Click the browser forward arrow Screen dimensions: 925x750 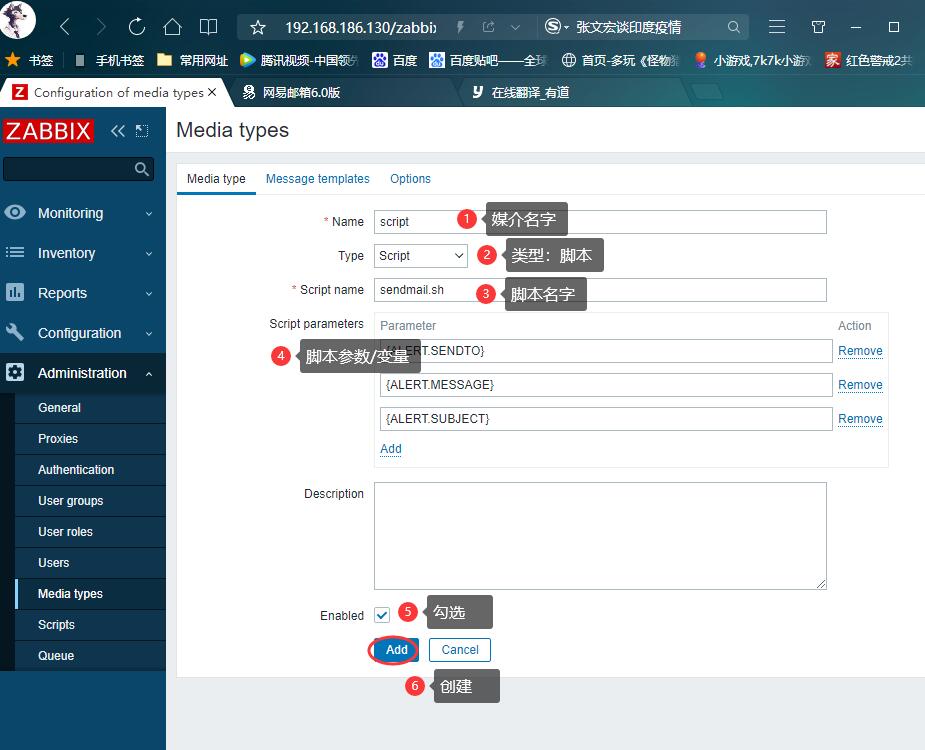point(101,27)
